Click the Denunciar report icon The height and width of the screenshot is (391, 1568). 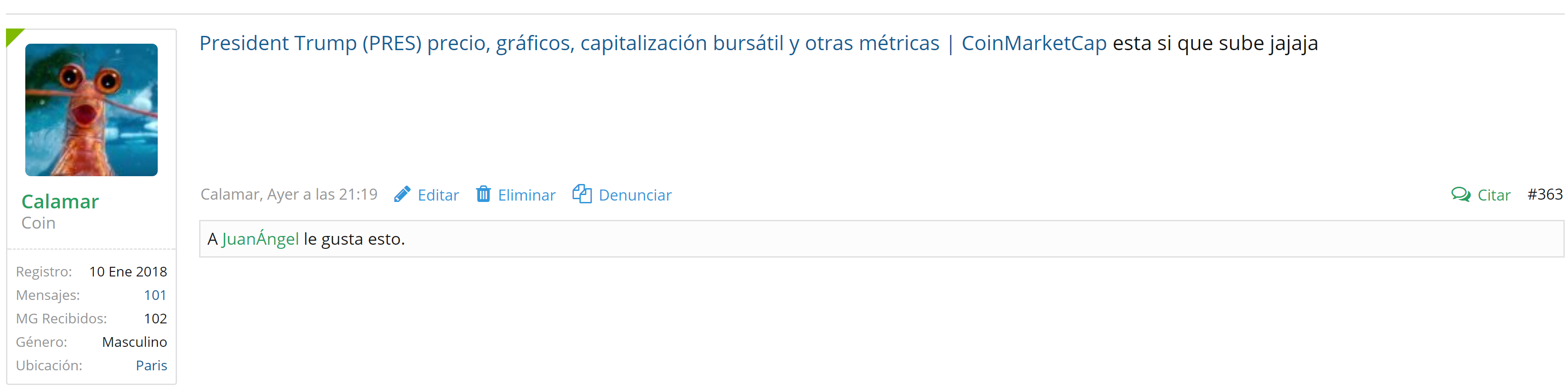point(582,194)
